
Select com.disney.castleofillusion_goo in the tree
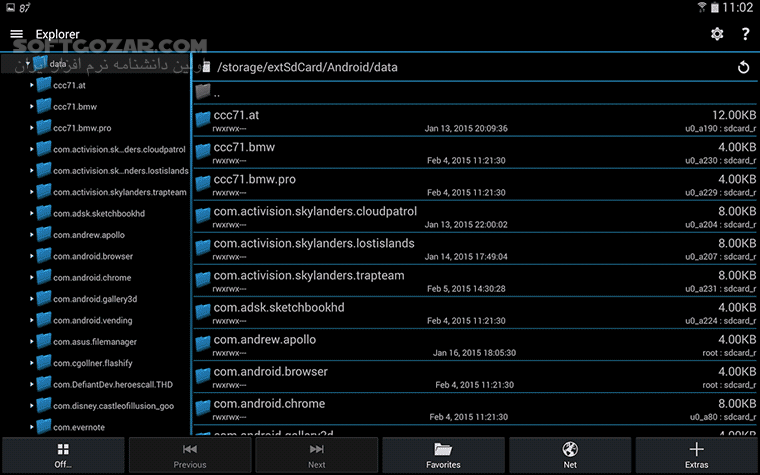point(113,406)
